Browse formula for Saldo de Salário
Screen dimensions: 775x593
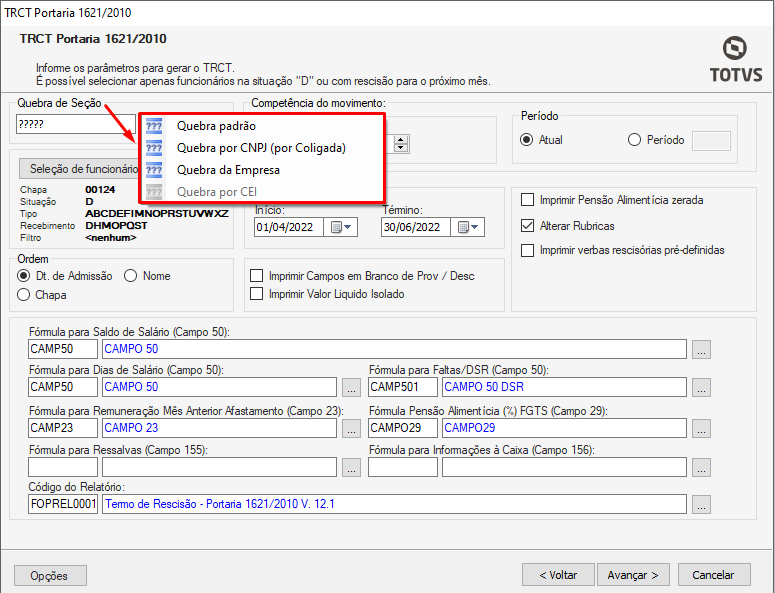701,349
